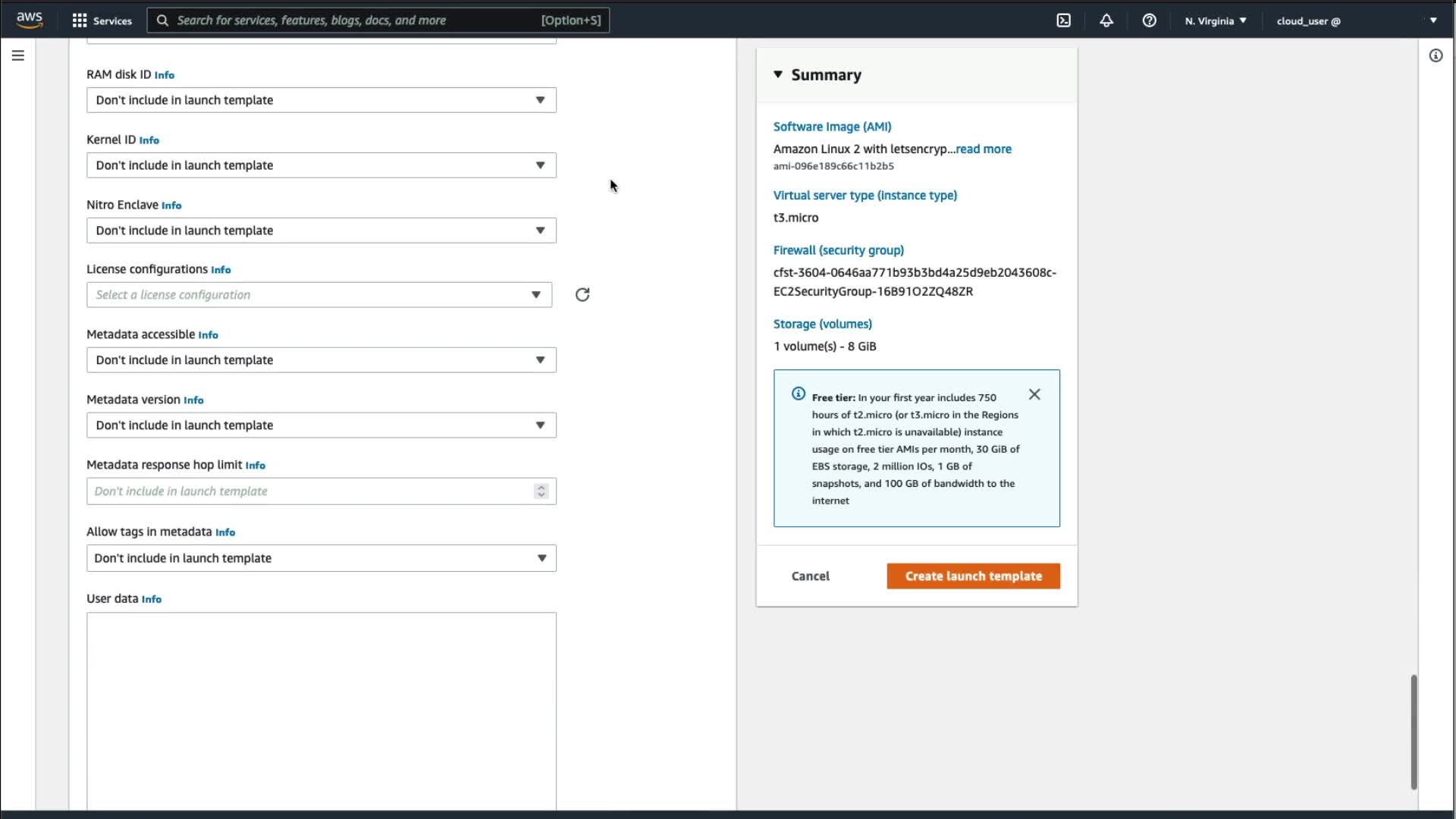
Task: Click inside the User data text area
Action: pos(321,709)
